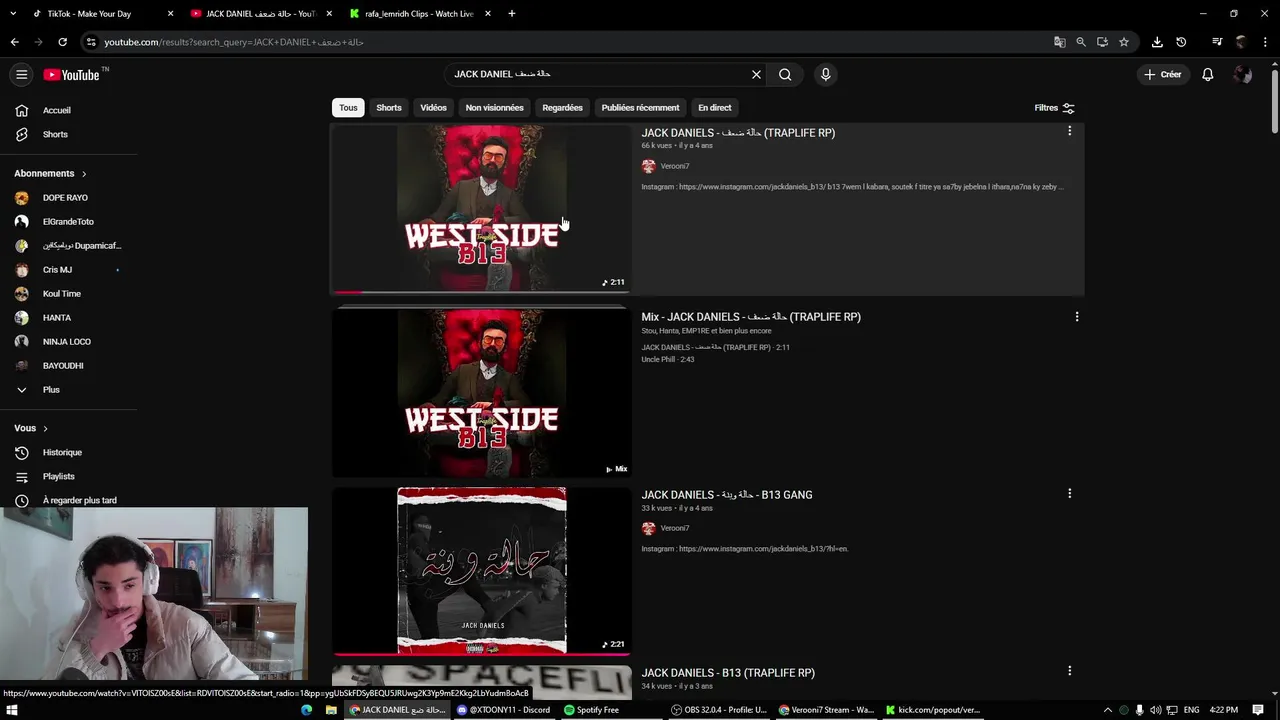This screenshot has height=720, width=1280.
Task: Open the Mix - JACK DANIELS title link
Action: 751,317
